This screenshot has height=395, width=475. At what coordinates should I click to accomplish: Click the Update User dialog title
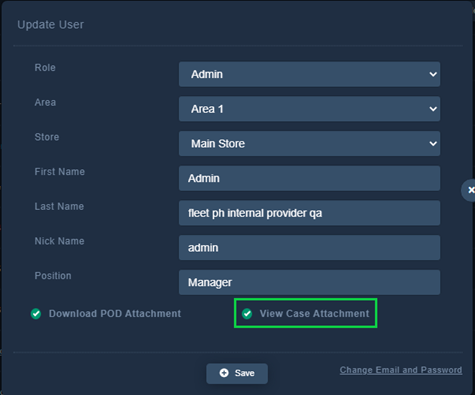point(50,25)
